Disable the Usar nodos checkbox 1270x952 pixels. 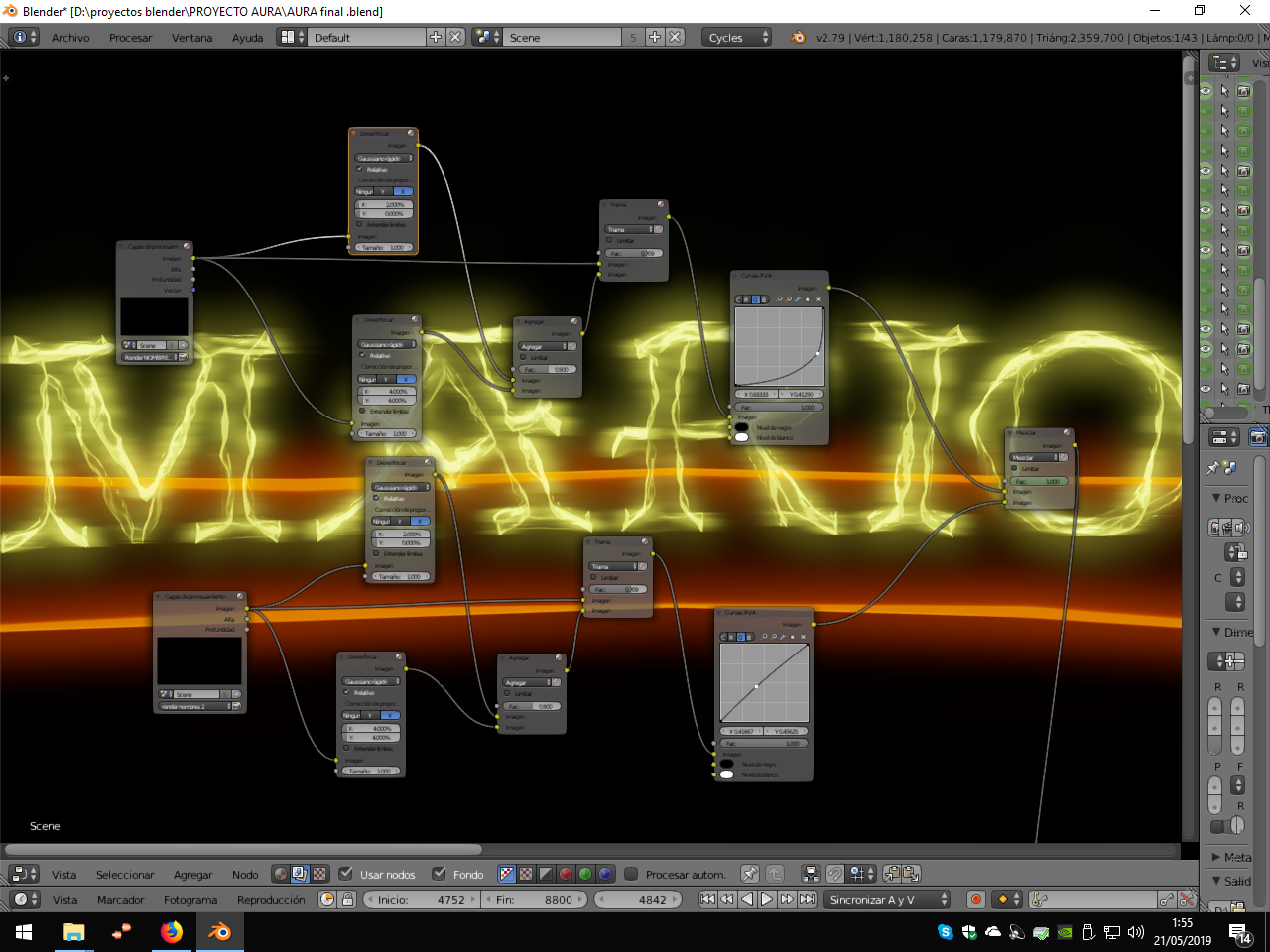346,874
